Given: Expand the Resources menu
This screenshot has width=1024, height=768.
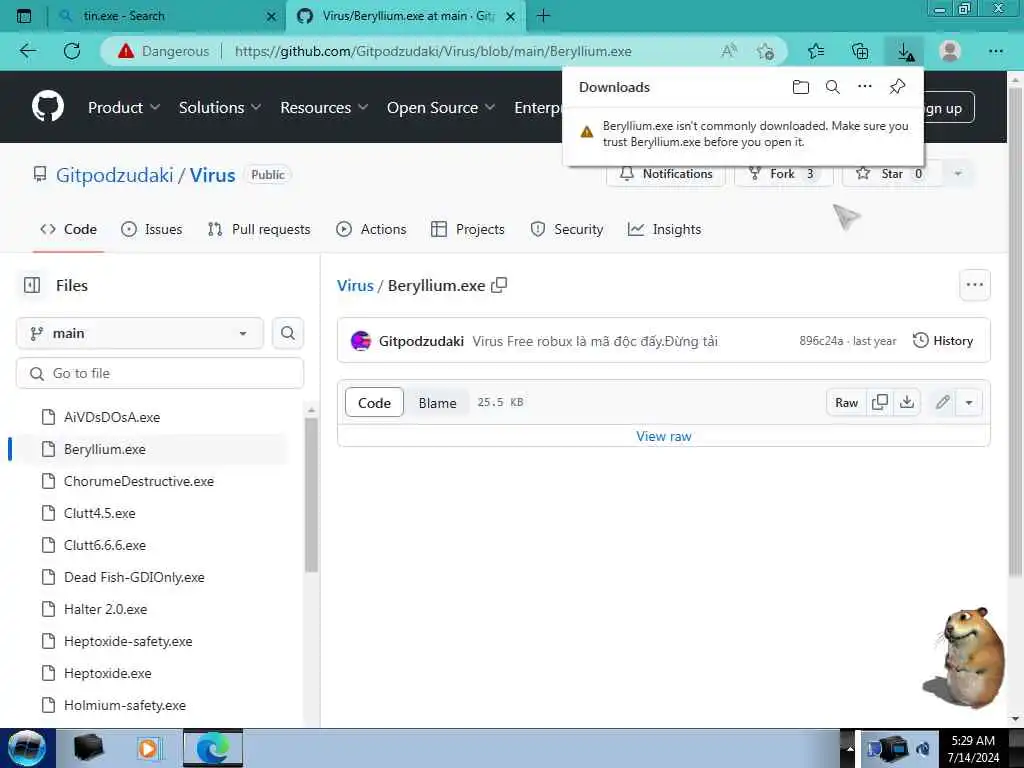Looking at the screenshot, I should pyautogui.click(x=324, y=107).
